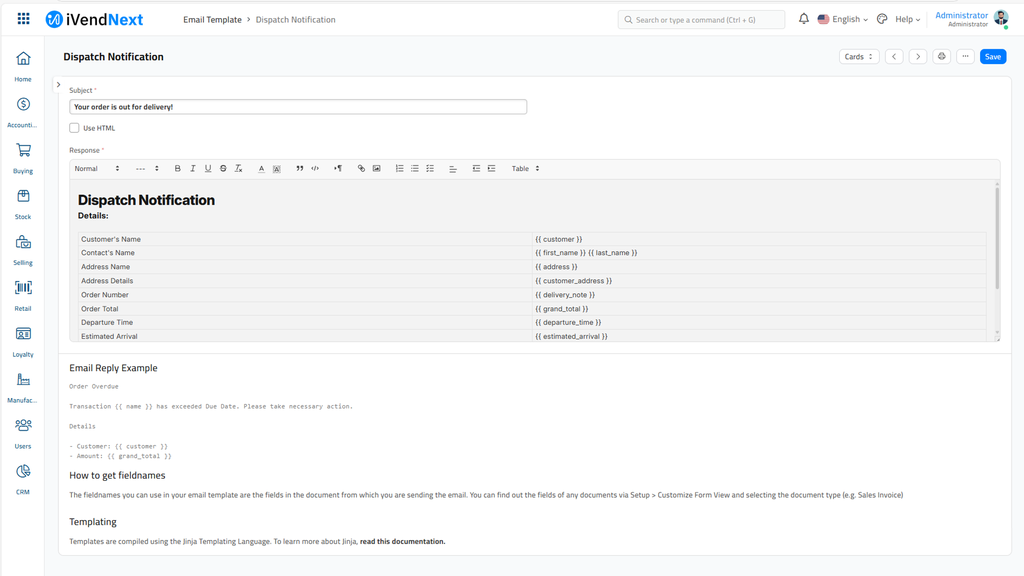Insert an image
Image resolution: width=1024 pixels, height=576 pixels.
tap(376, 168)
